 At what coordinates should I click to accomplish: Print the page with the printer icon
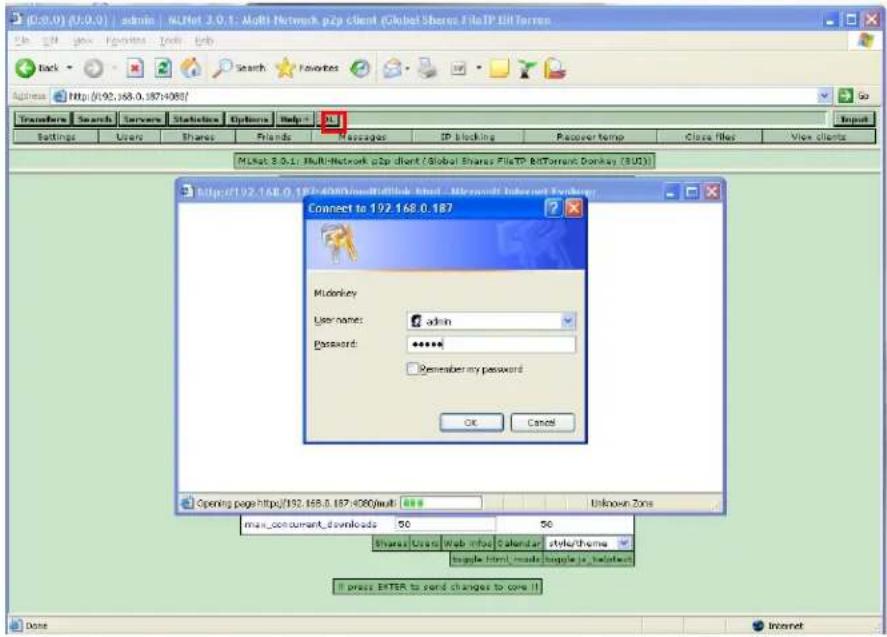point(428,68)
